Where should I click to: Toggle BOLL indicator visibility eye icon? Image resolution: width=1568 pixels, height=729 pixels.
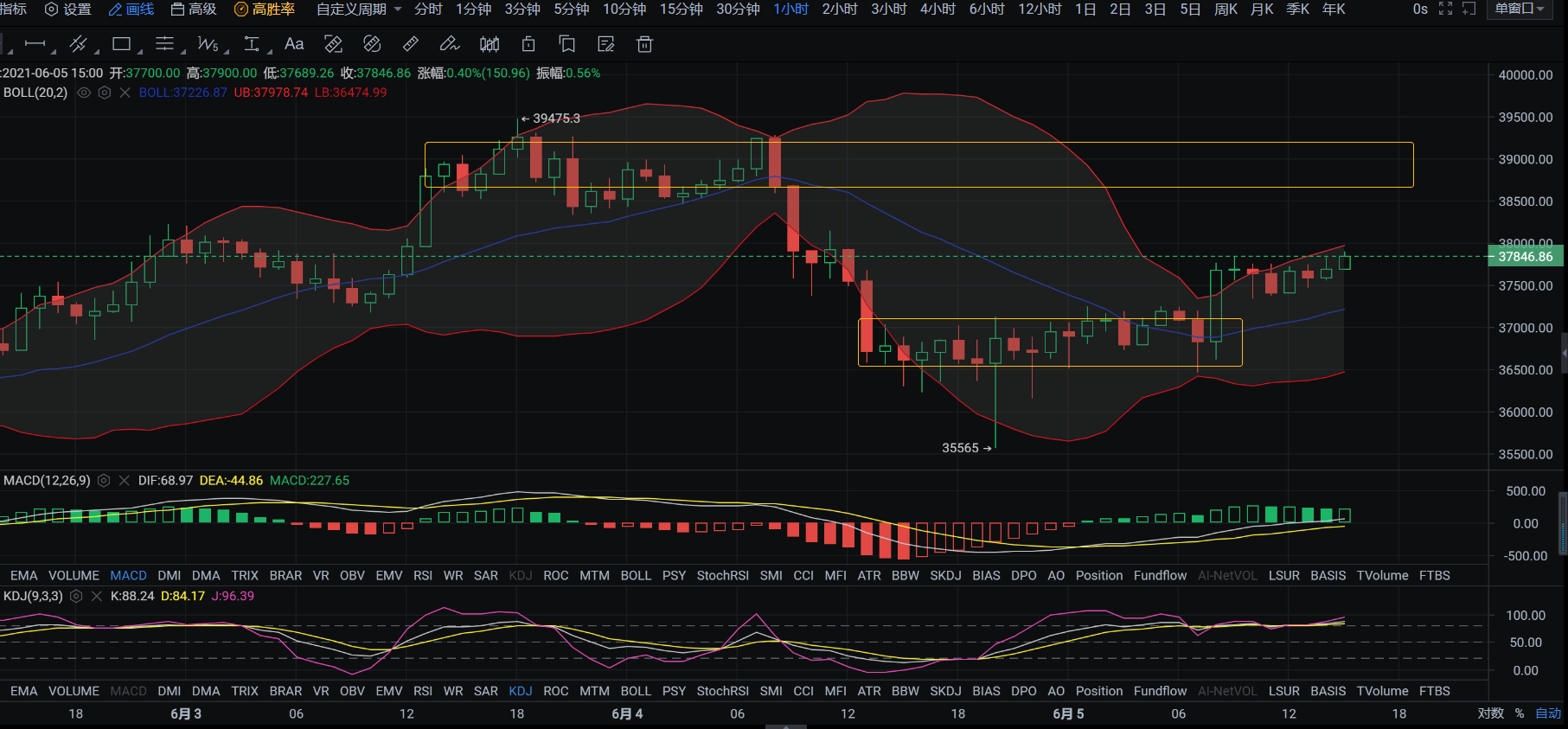coord(84,93)
